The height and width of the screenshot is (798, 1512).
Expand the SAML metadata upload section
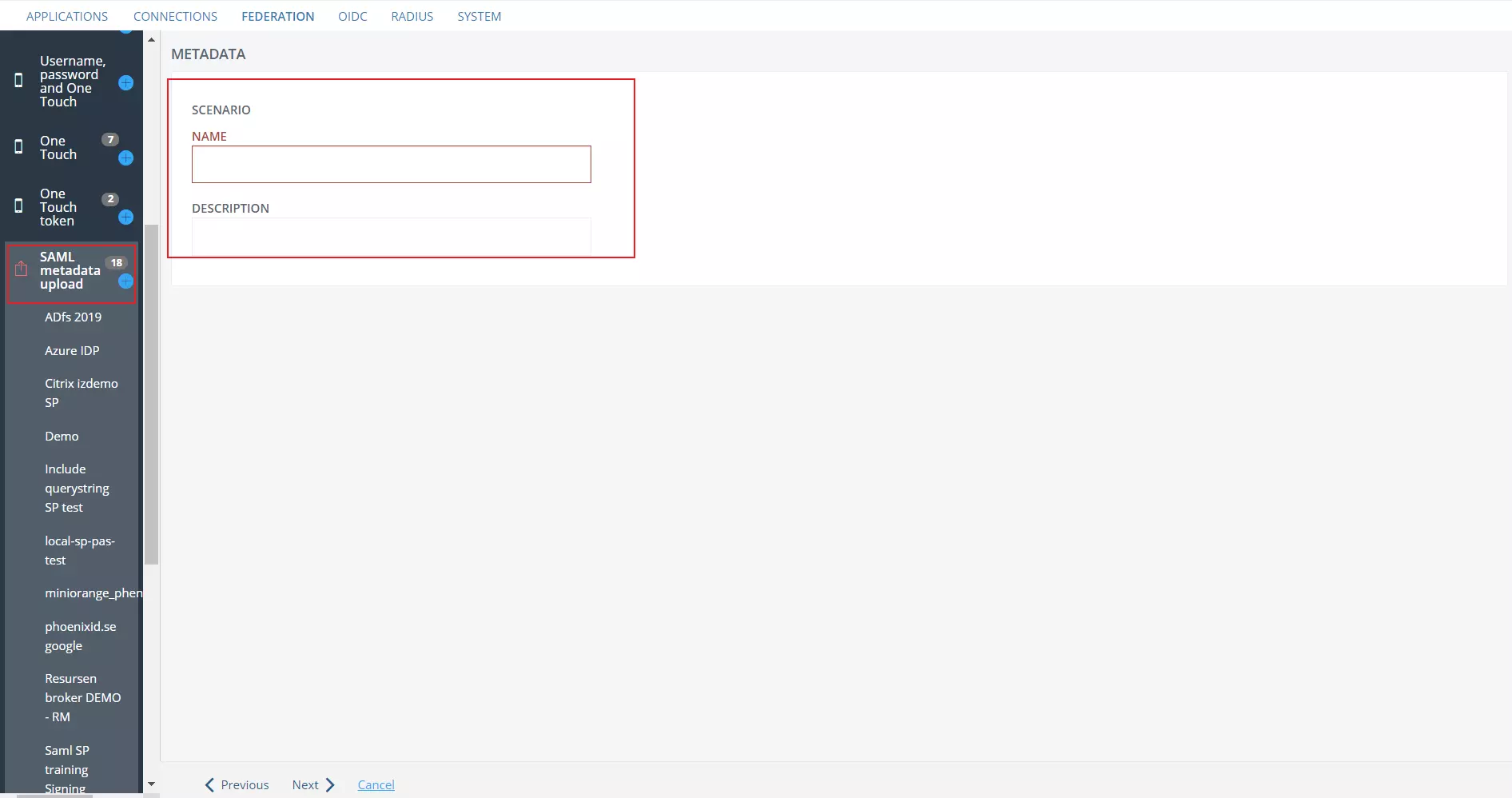tap(70, 270)
